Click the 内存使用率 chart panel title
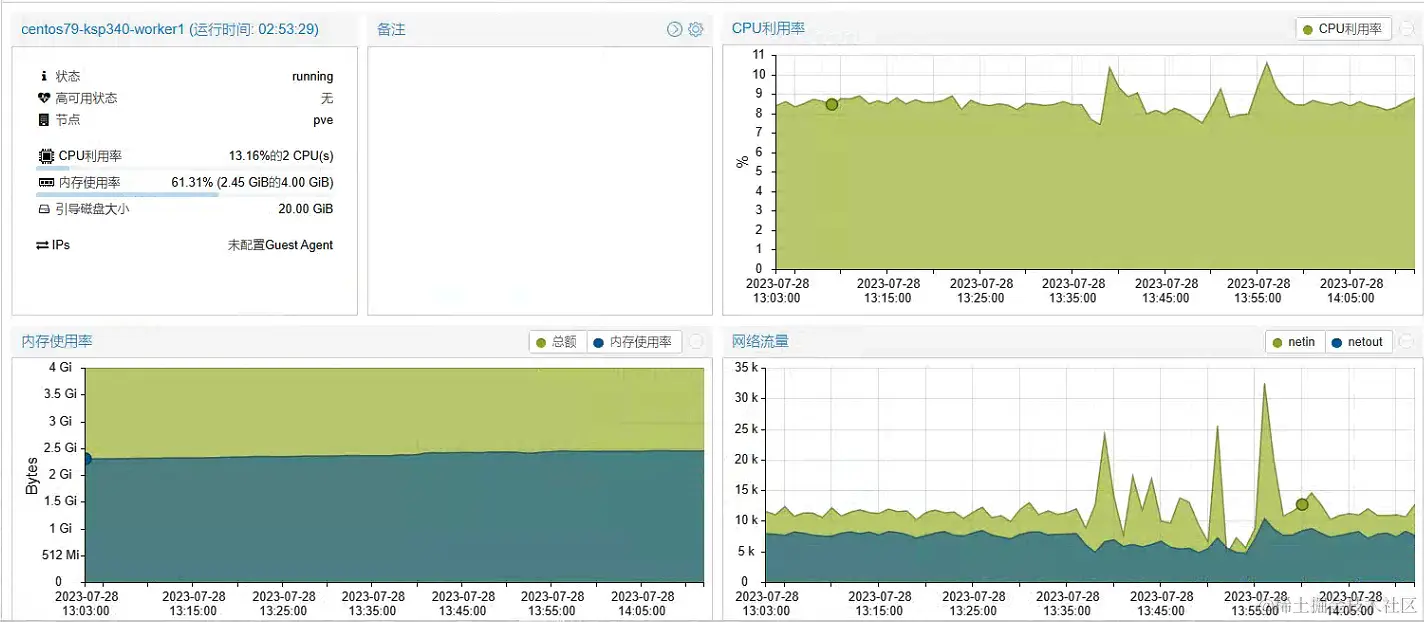The height and width of the screenshot is (622, 1424). coord(57,341)
